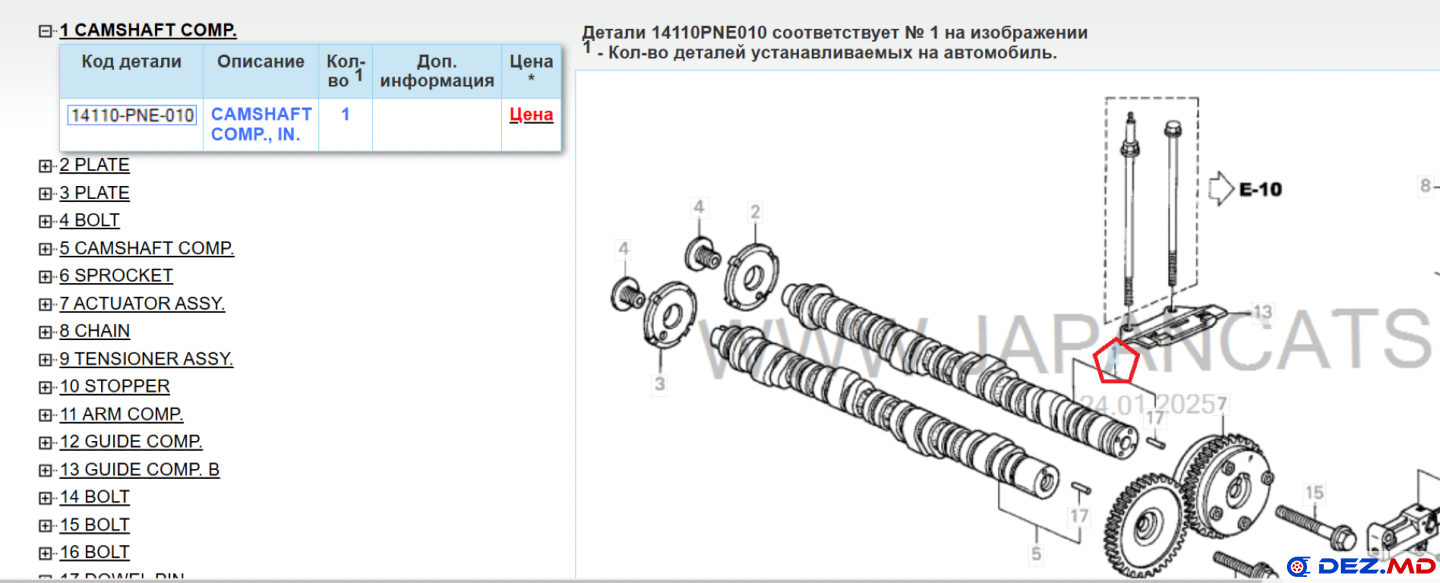
Task: Expand the 6 SPROCKET node
Action: click(x=45, y=276)
